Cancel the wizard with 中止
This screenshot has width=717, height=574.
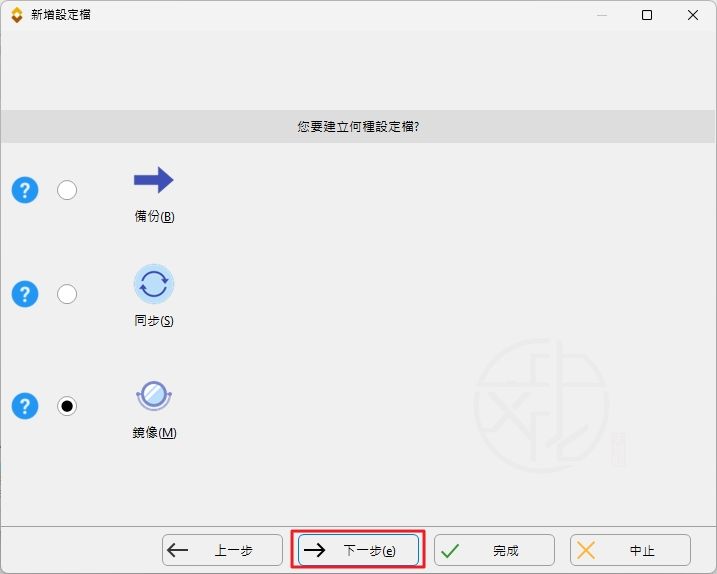[630, 550]
